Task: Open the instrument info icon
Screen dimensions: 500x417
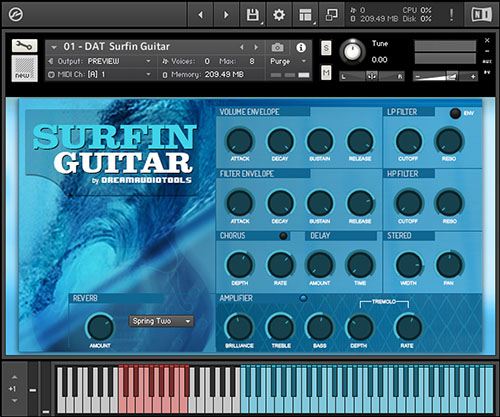Action: pyautogui.click(x=301, y=48)
